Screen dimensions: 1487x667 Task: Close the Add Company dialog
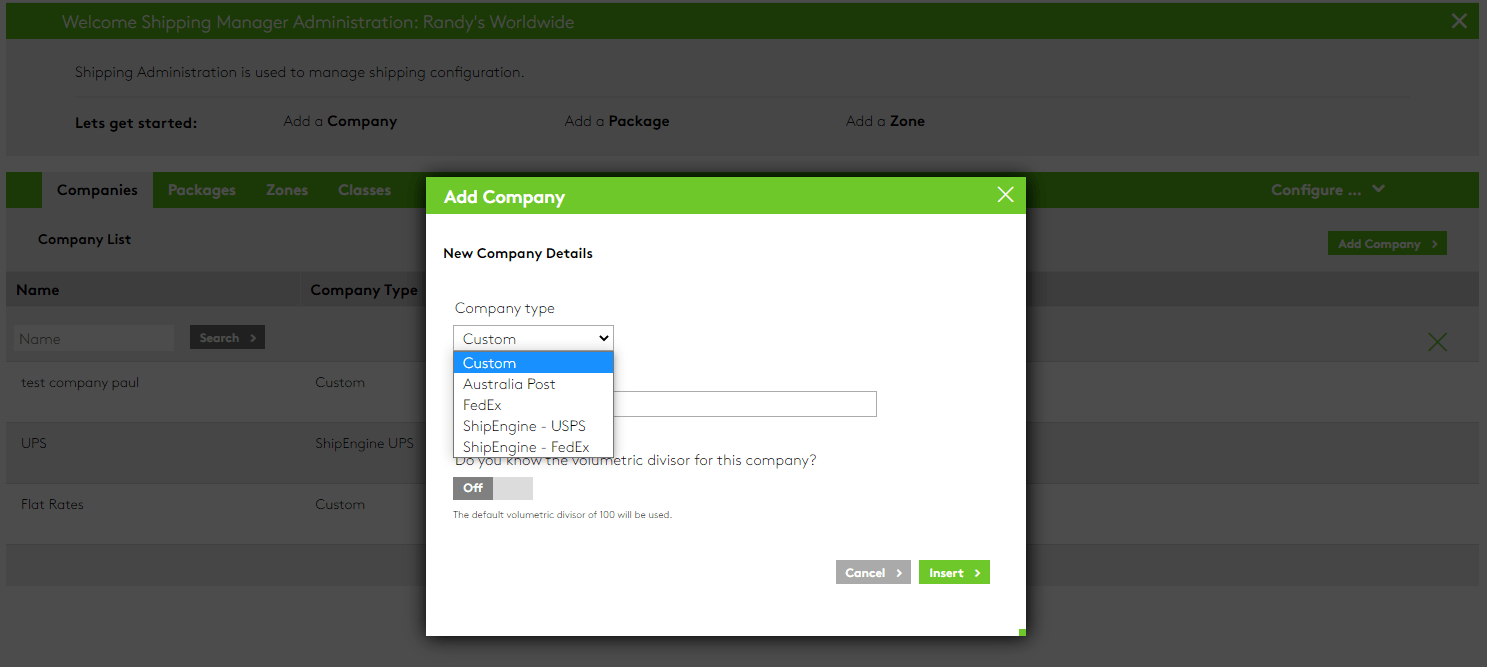tap(1005, 195)
